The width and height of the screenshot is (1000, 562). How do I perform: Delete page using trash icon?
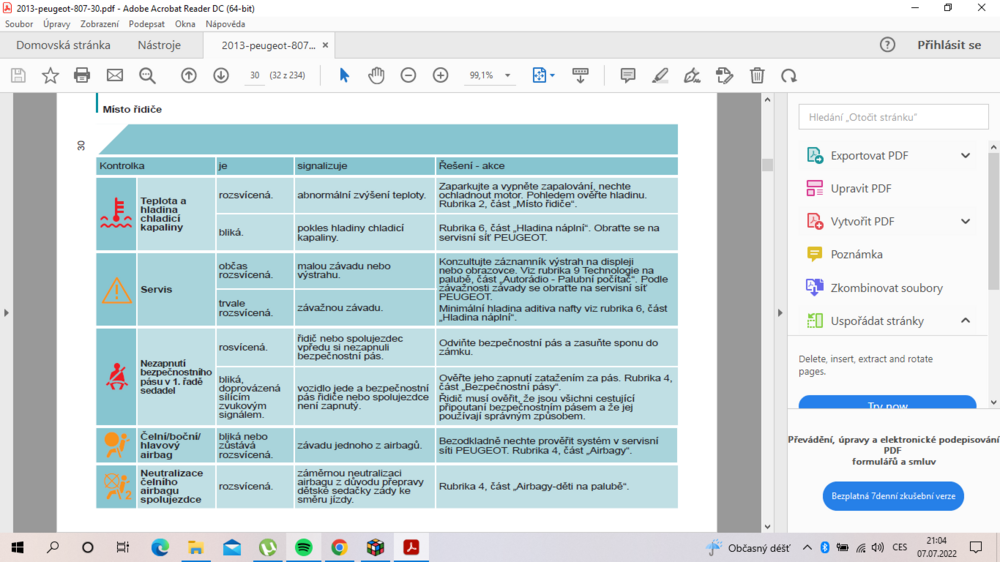(757, 75)
